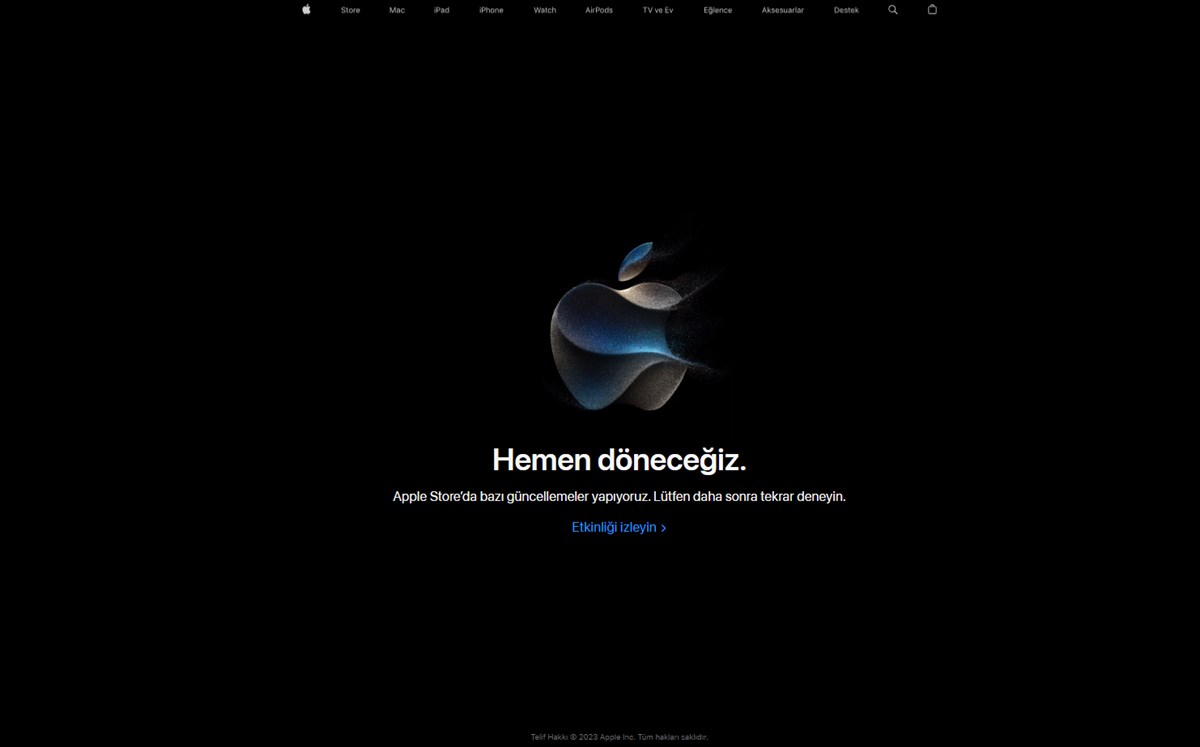The width and height of the screenshot is (1200, 747).
Task: Click the Hemen döneceğiz heading
Action: click(619, 460)
